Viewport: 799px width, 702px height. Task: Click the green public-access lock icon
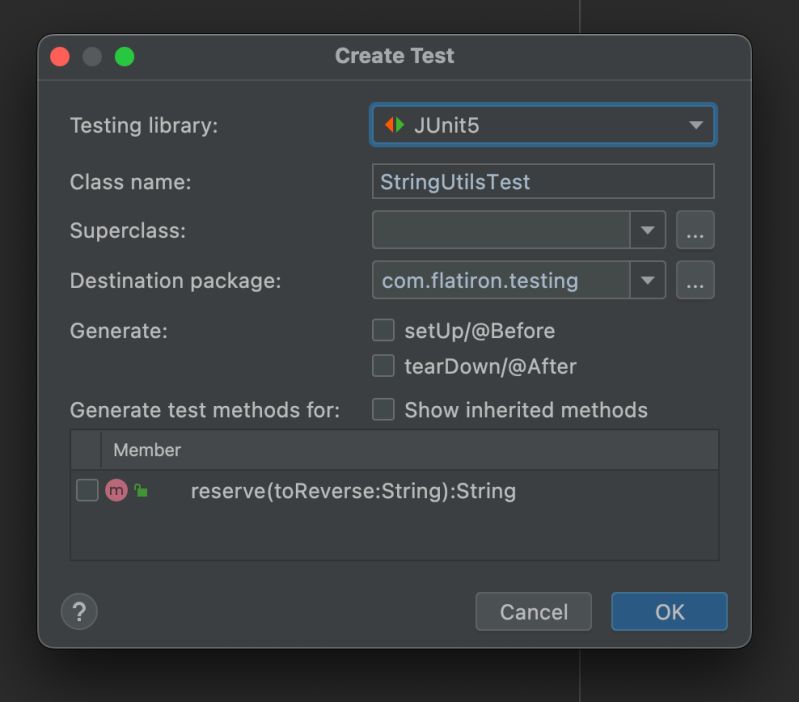point(141,491)
